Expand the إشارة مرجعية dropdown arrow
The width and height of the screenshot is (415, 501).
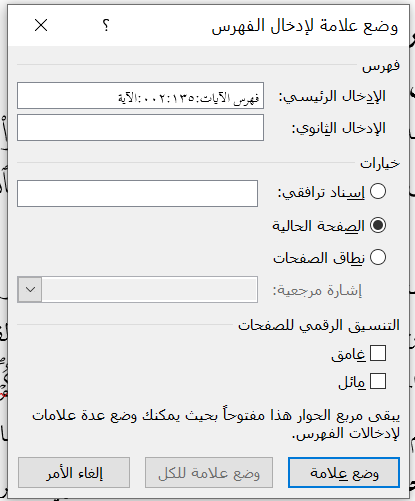coord(30,289)
